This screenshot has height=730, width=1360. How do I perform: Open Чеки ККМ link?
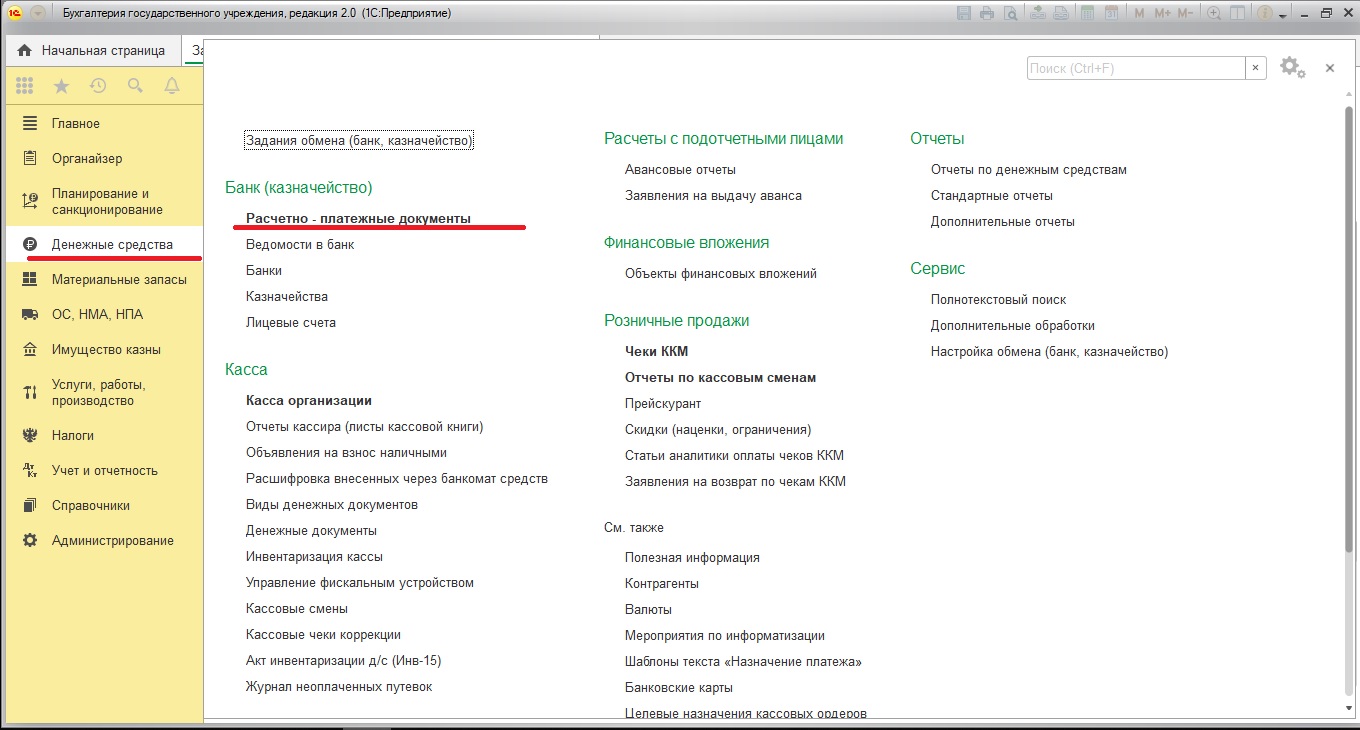pos(657,351)
